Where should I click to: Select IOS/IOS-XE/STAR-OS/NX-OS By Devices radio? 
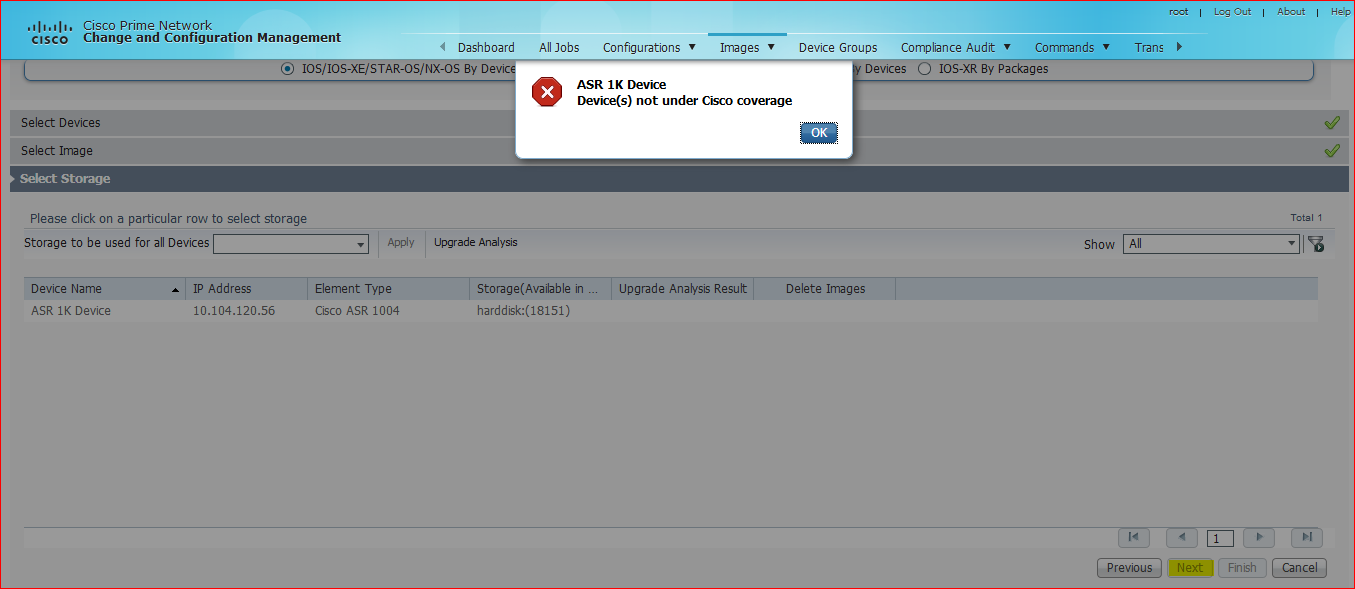coord(288,69)
